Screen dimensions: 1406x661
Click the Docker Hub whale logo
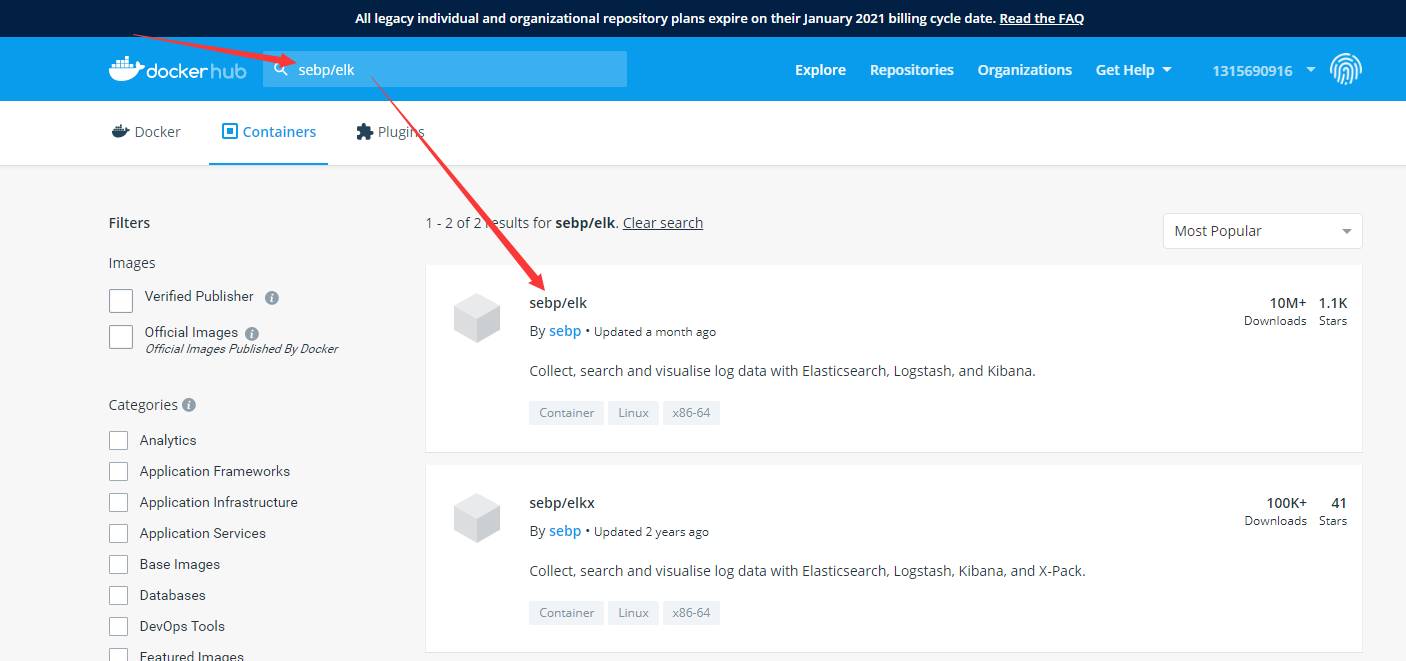pos(177,70)
